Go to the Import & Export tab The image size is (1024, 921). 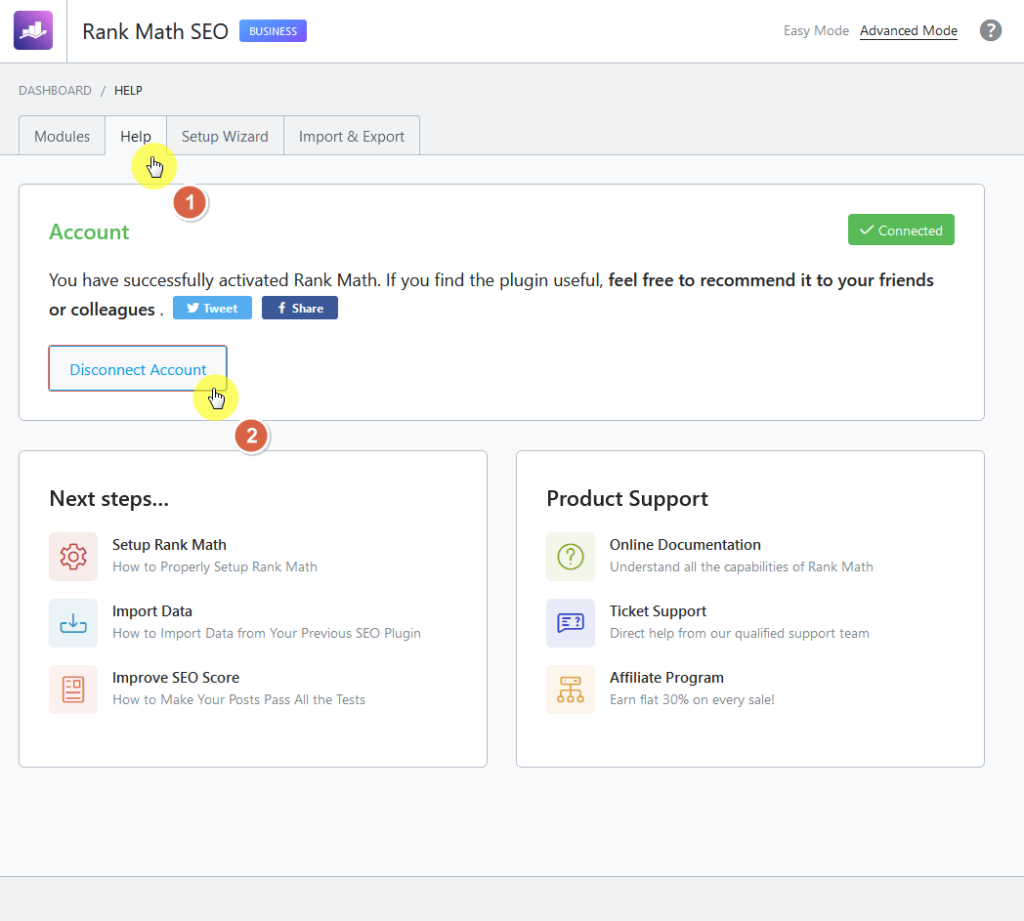(351, 136)
